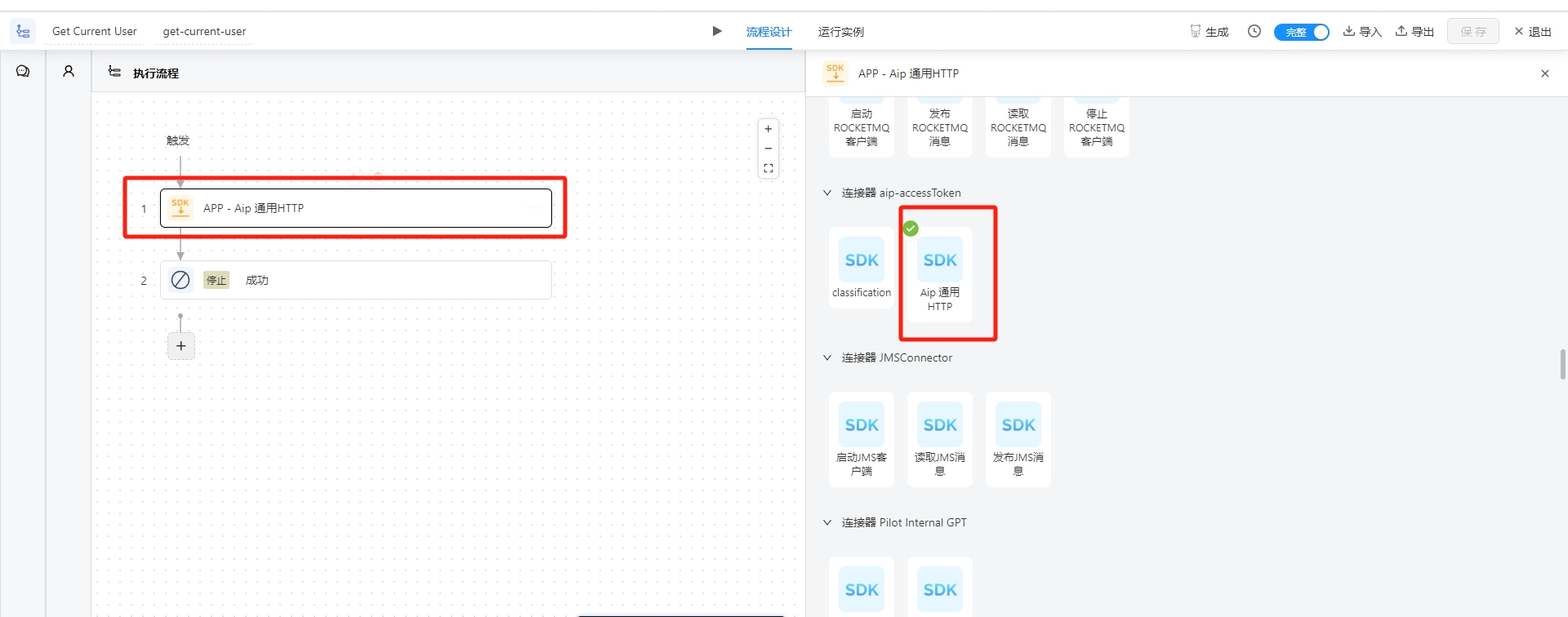Select the Aip 通用HTTP SDK action
Screen dimensions: 1568x617
(x=940, y=274)
